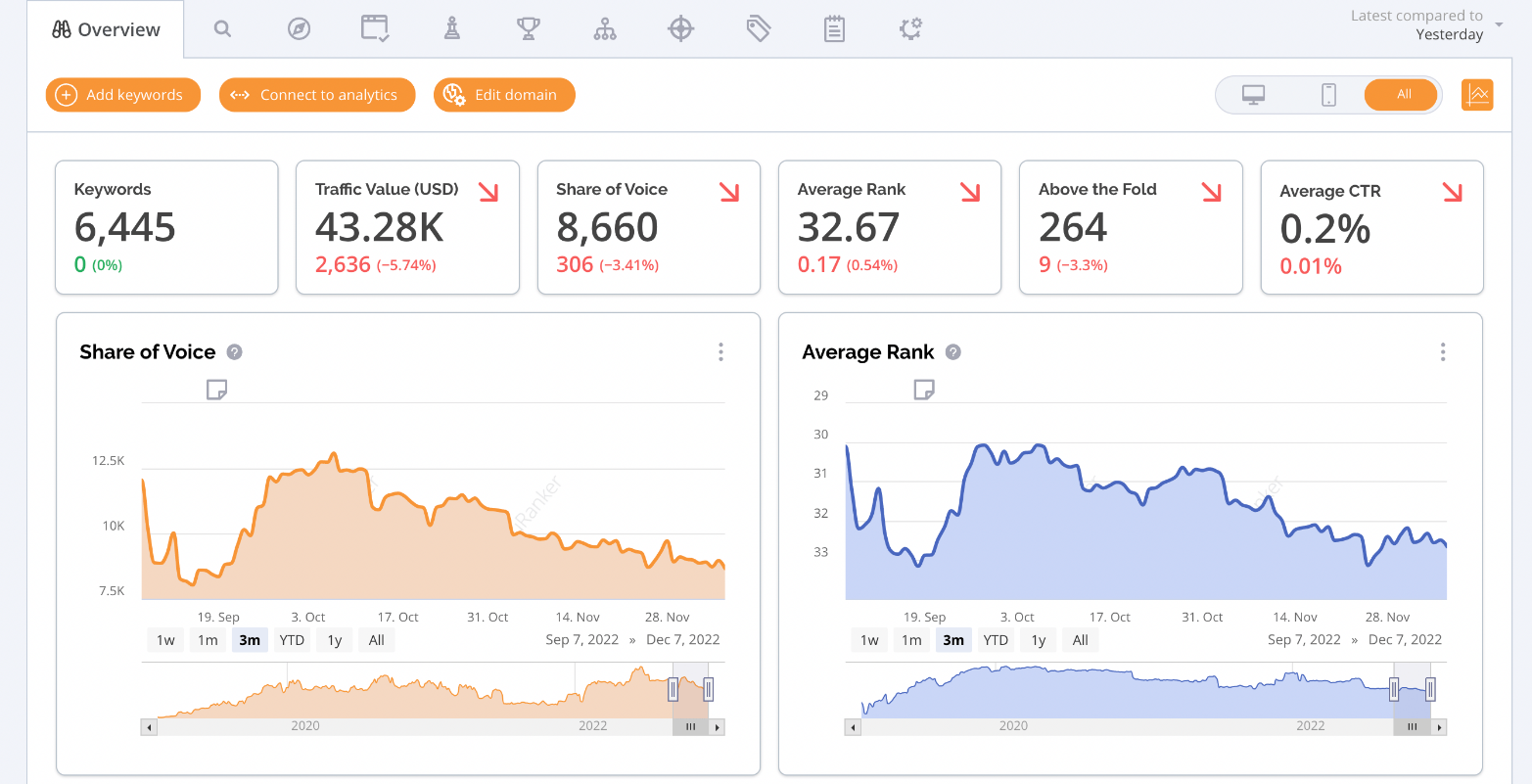Open the compass discovery tab
This screenshot has height=784, width=1532.
tap(300, 29)
